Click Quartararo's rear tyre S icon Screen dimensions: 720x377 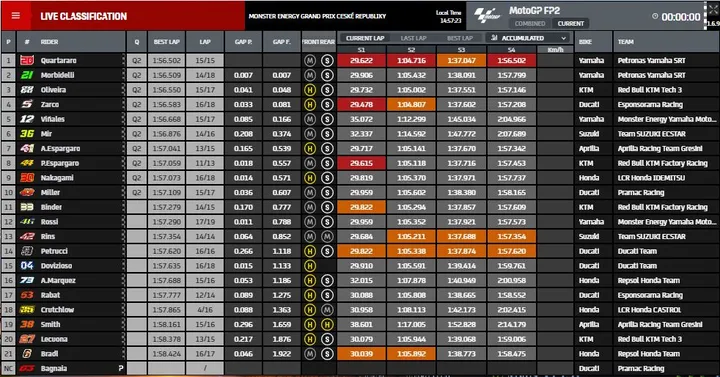coord(327,61)
